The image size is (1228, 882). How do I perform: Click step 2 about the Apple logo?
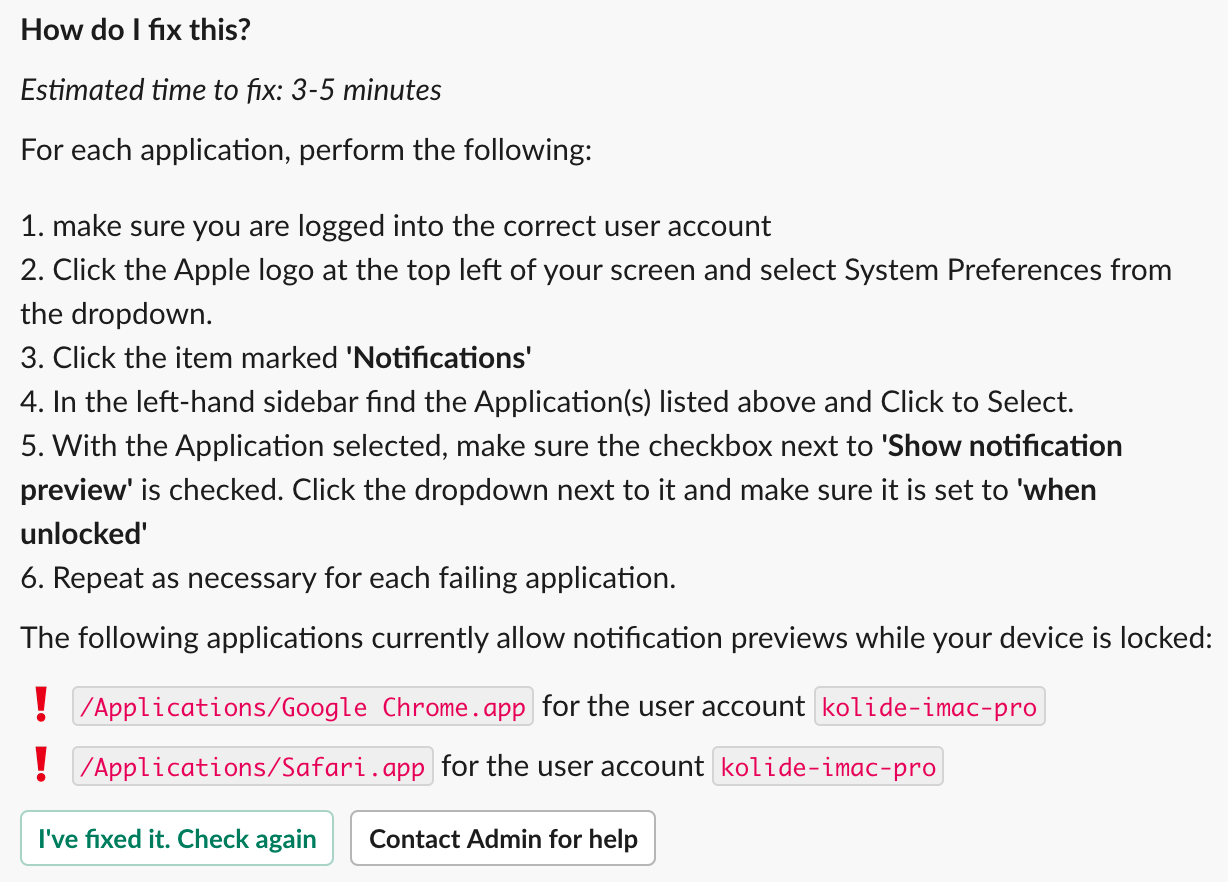(596, 270)
